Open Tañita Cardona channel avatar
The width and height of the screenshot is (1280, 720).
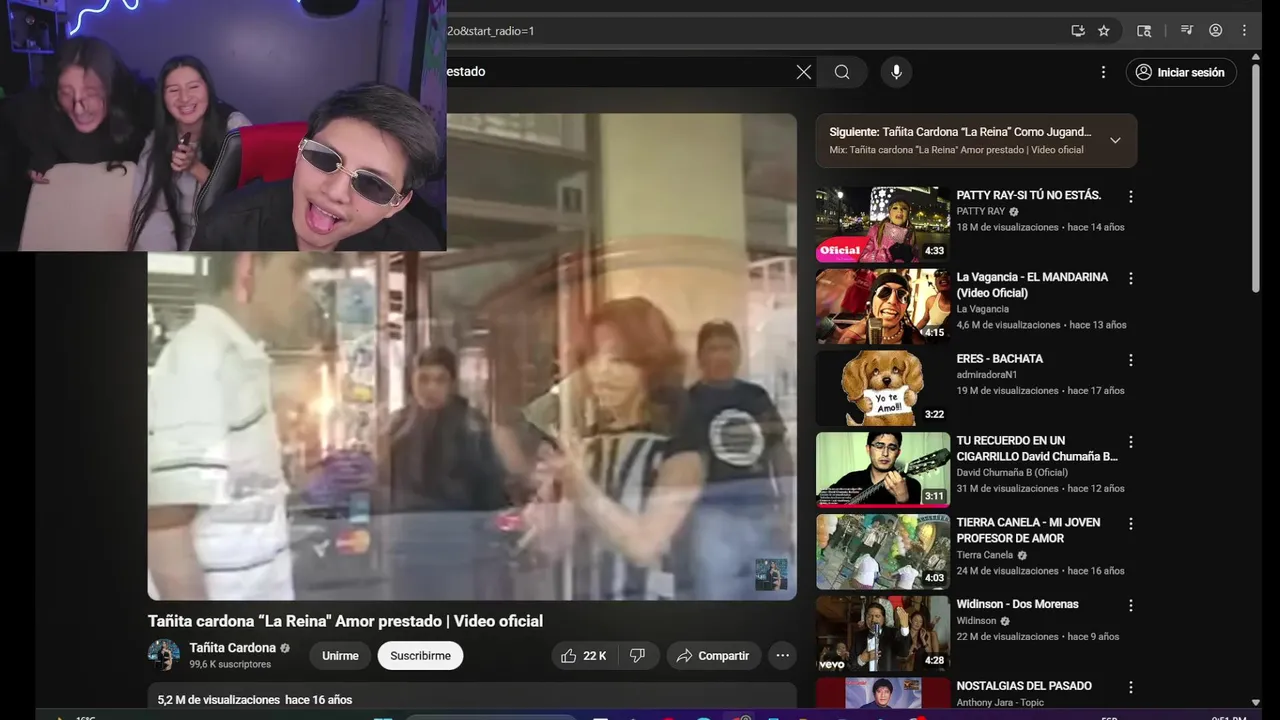(164, 655)
